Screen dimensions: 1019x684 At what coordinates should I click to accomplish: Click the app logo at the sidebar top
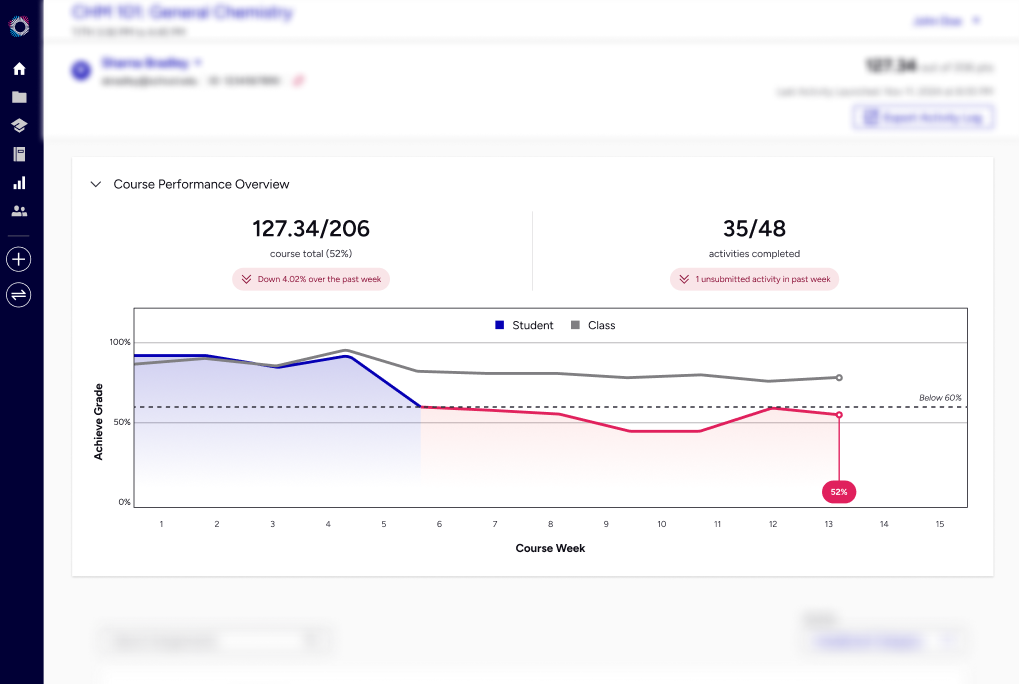pyautogui.click(x=18, y=28)
